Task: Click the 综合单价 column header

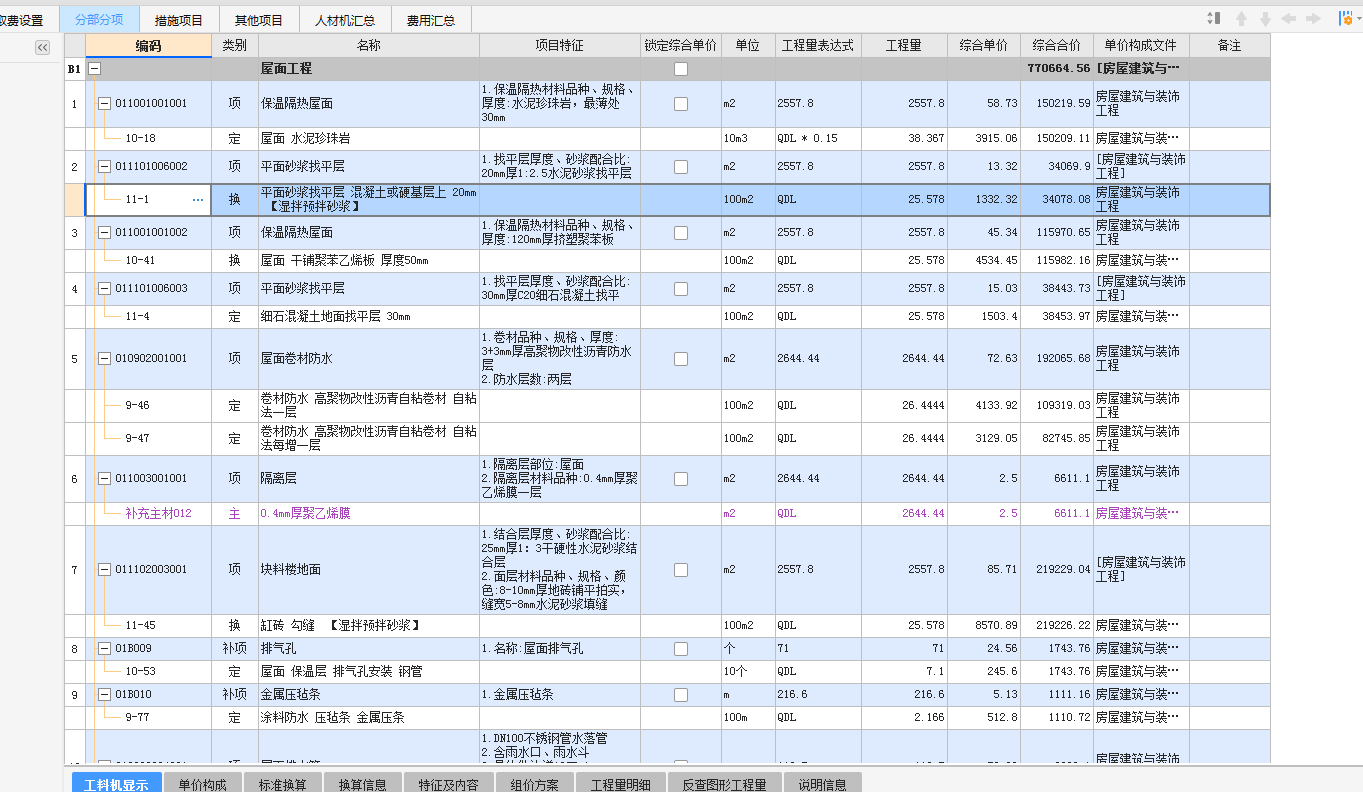Action: pos(984,46)
